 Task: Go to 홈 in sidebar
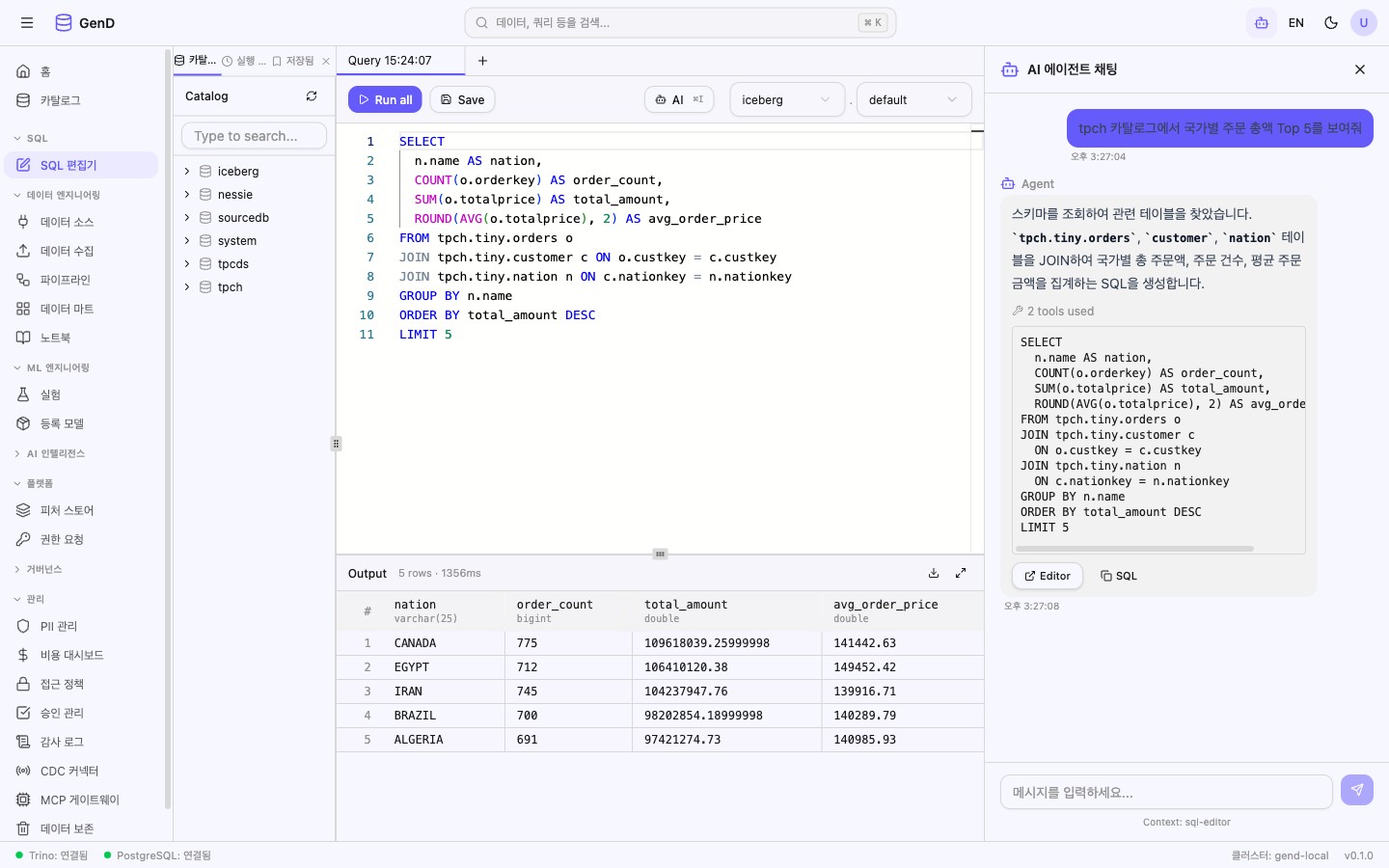81,71
